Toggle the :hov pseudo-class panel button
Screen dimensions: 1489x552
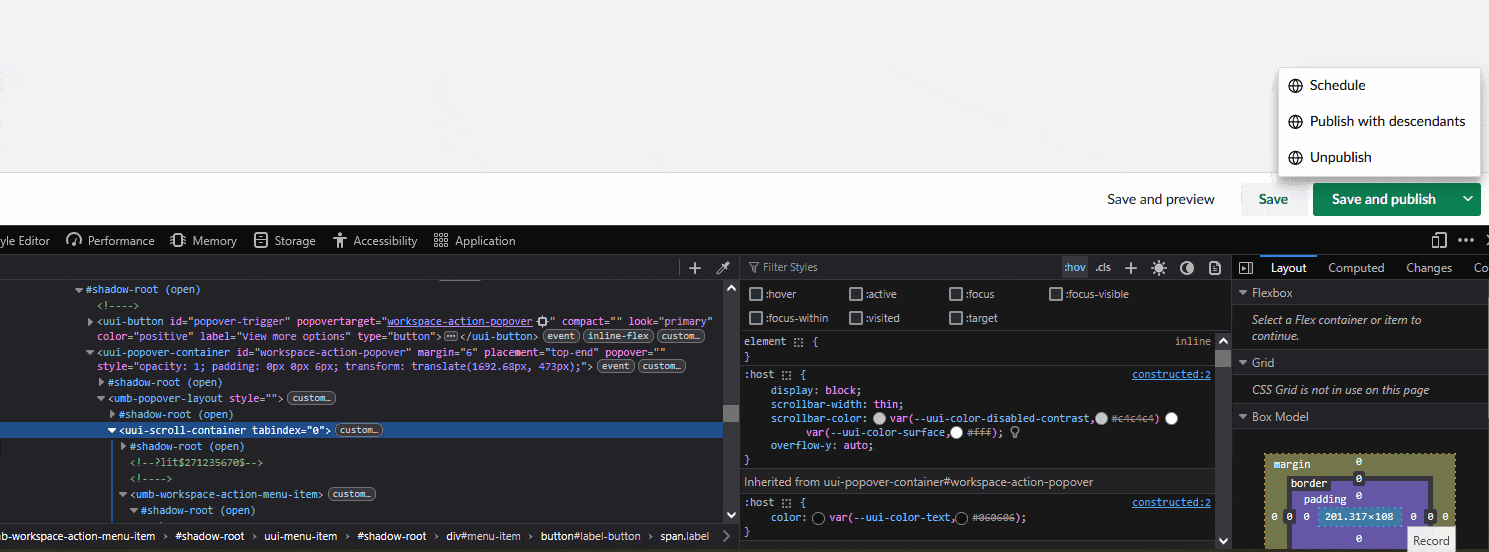coord(1075,267)
